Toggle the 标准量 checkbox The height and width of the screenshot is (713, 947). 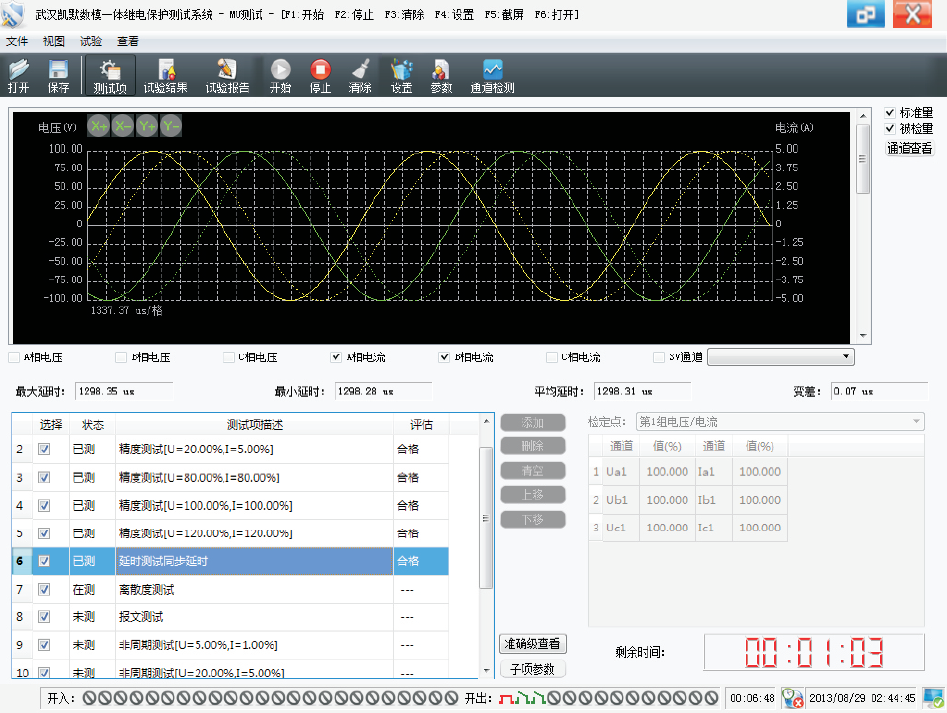[890, 113]
